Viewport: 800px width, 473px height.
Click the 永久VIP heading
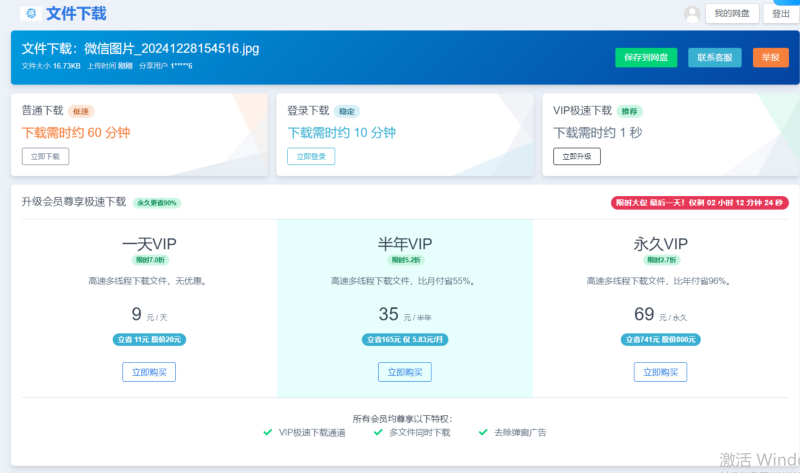(x=660, y=244)
